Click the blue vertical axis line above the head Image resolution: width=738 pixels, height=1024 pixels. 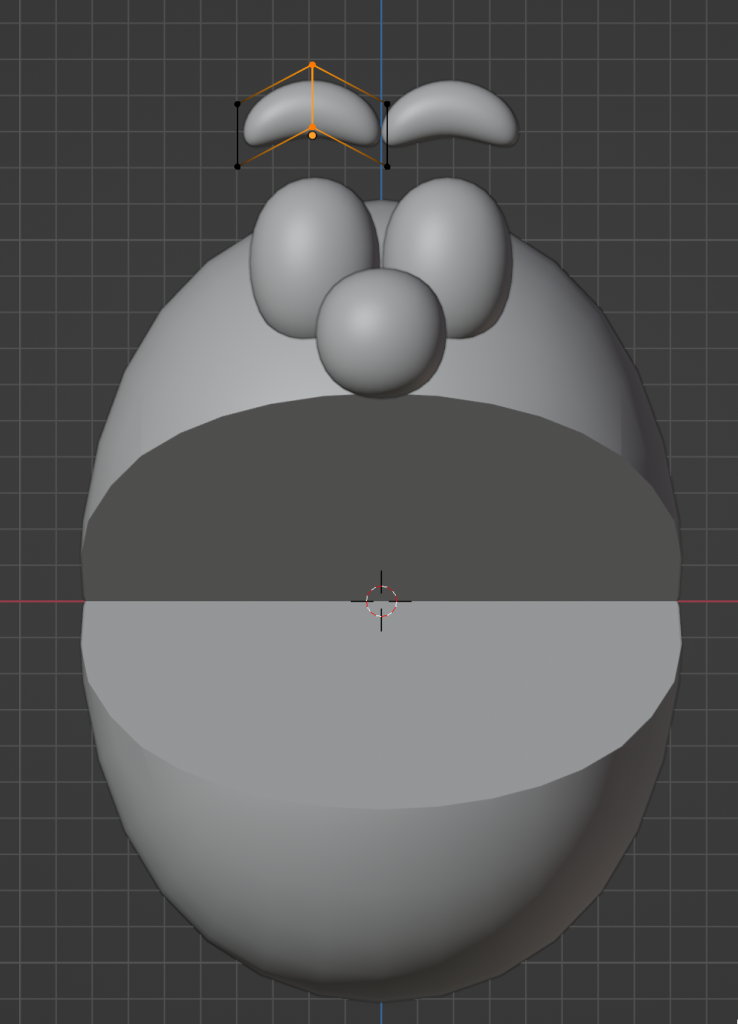coord(381,30)
